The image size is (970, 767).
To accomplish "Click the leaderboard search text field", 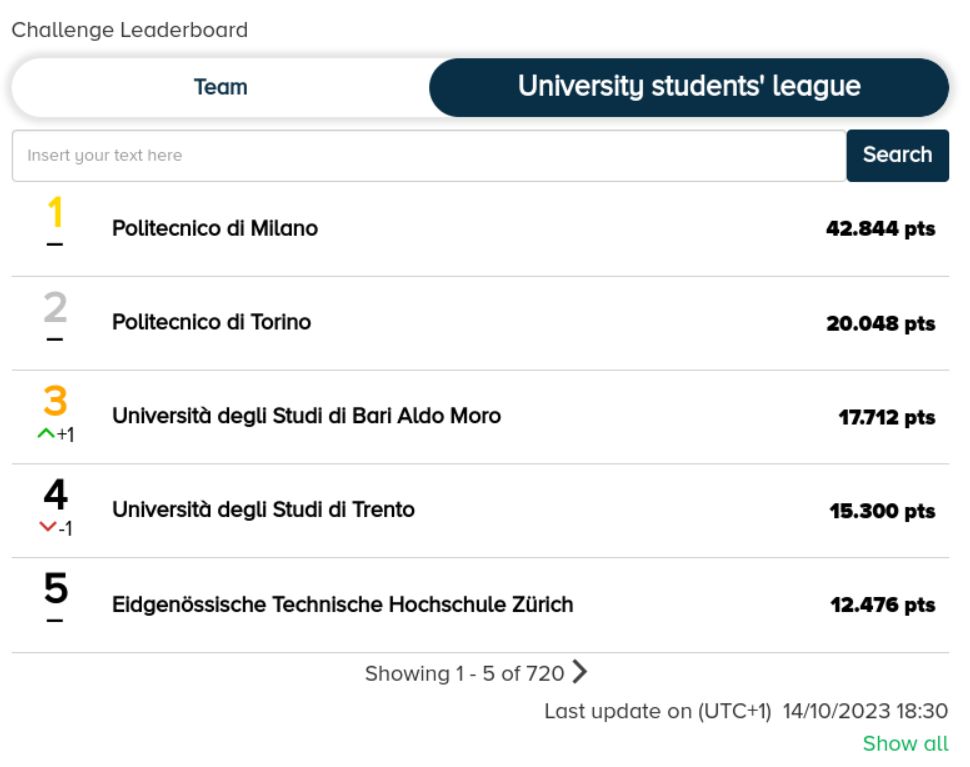I will (x=429, y=155).
